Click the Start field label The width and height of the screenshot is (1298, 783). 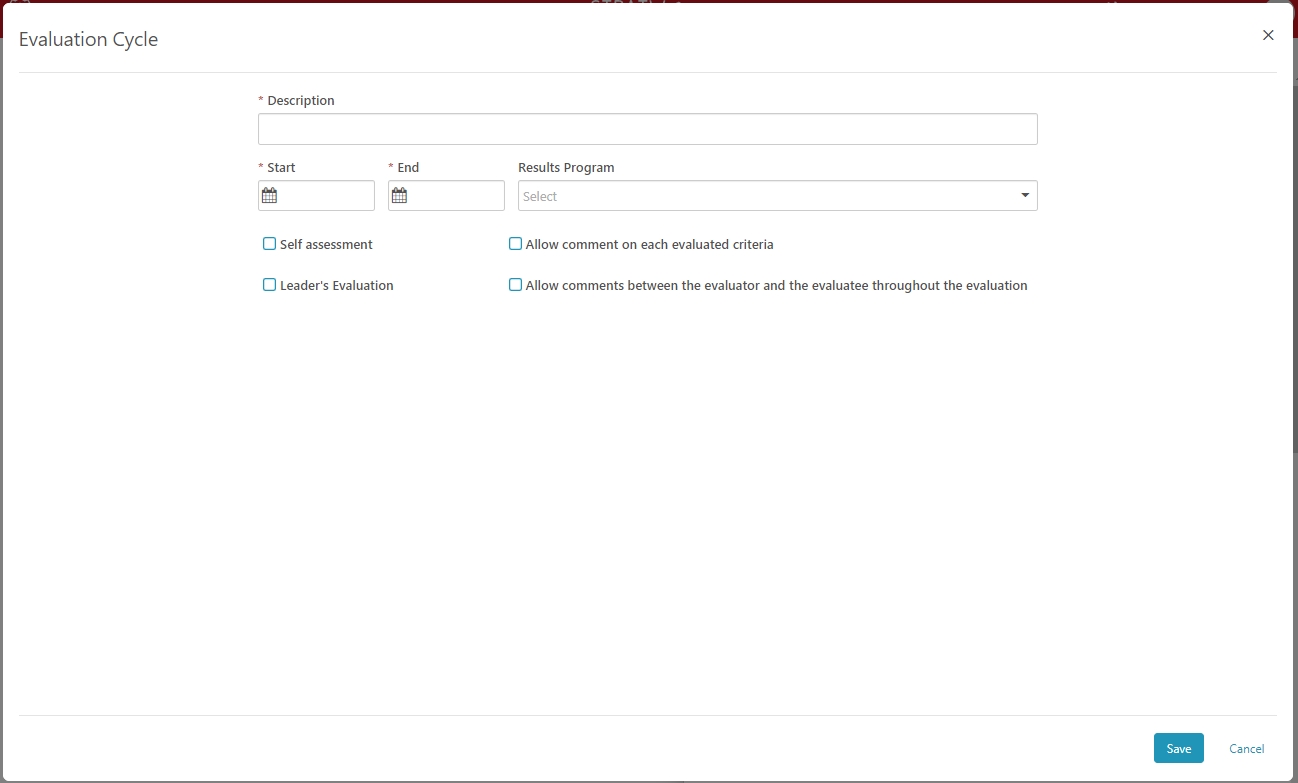click(281, 168)
